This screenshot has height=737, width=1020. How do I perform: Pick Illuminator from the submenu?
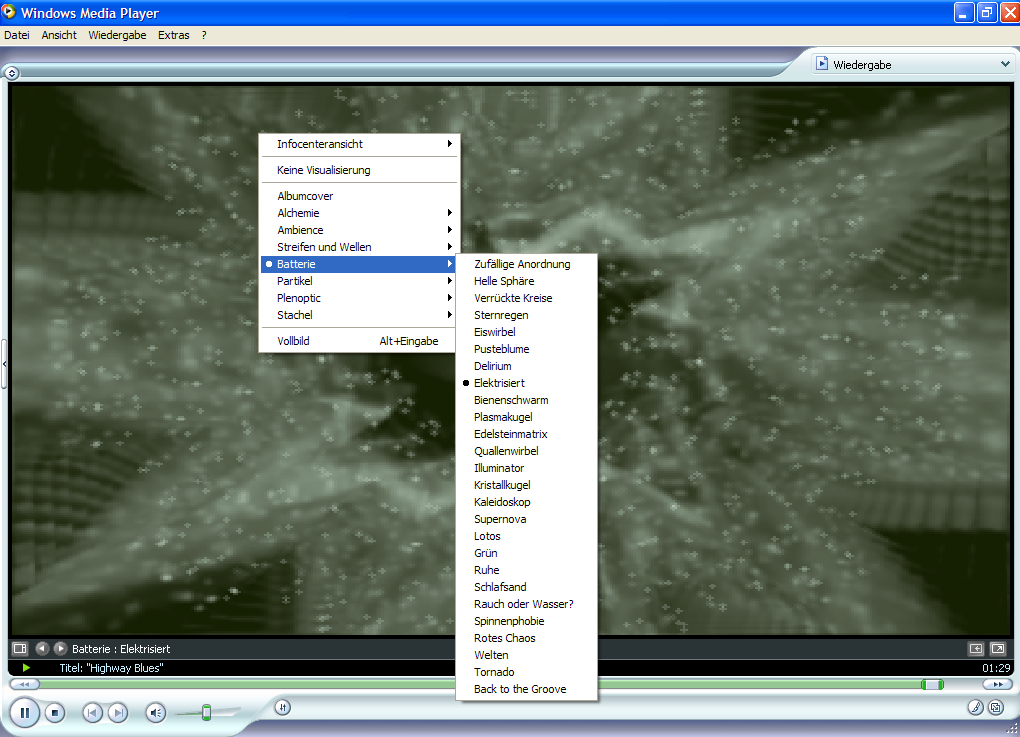click(526, 468)
